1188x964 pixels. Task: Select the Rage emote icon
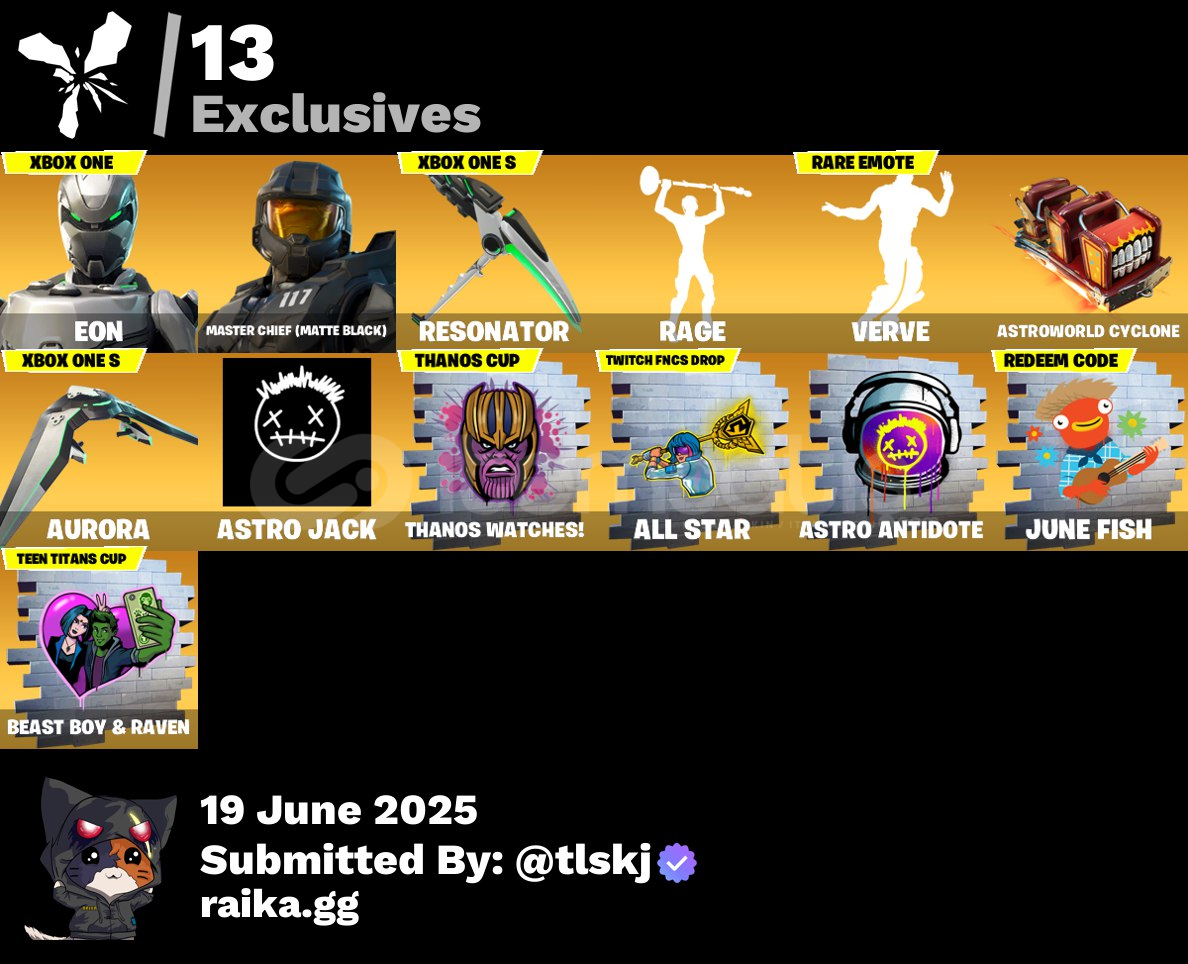pyautogui.click(x=693, y=253)
